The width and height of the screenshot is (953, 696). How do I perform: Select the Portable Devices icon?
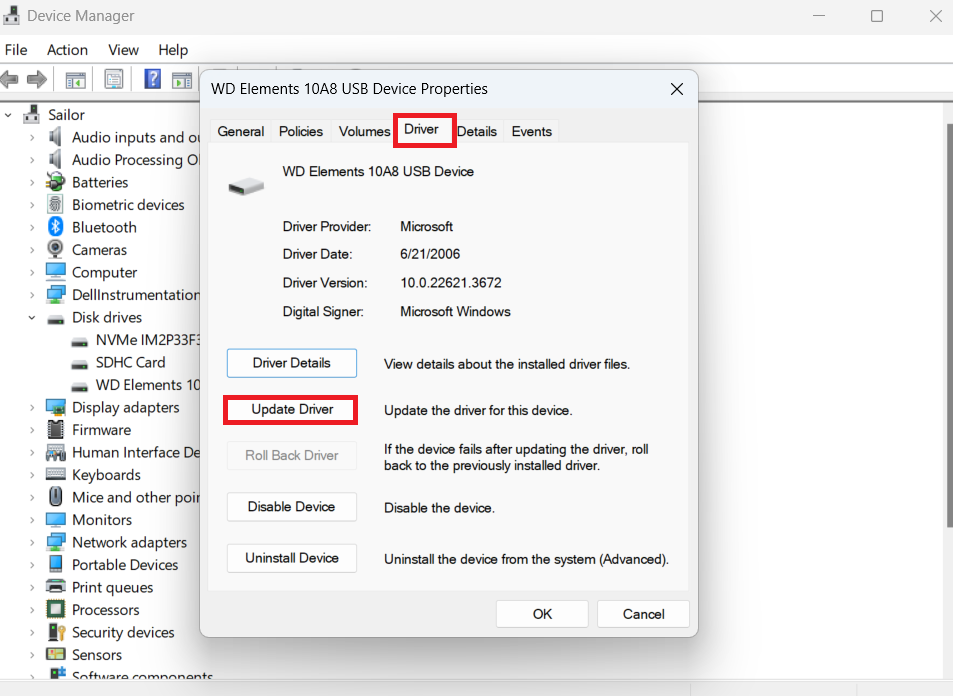[55, 564]
